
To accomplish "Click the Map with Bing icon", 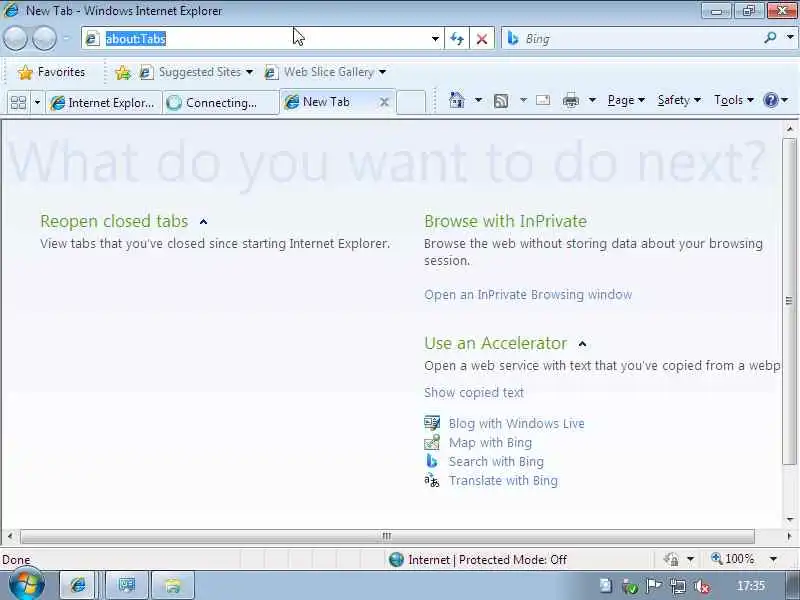I will 432,442.
